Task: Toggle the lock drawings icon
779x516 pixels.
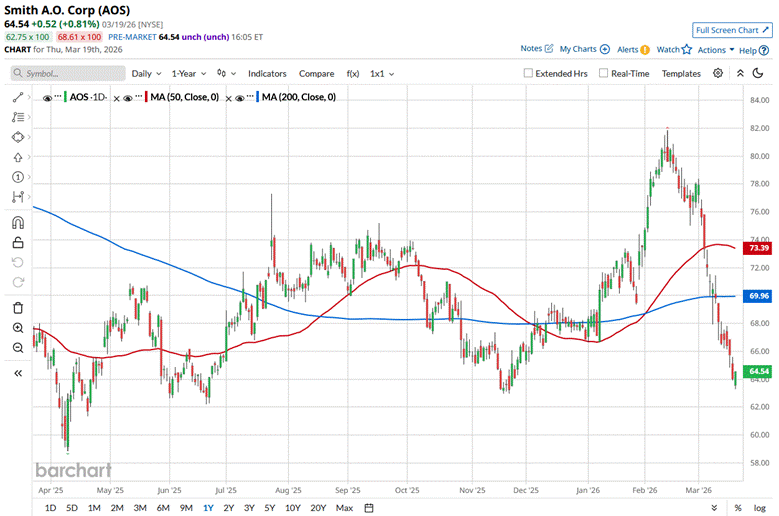Action: 18,242
